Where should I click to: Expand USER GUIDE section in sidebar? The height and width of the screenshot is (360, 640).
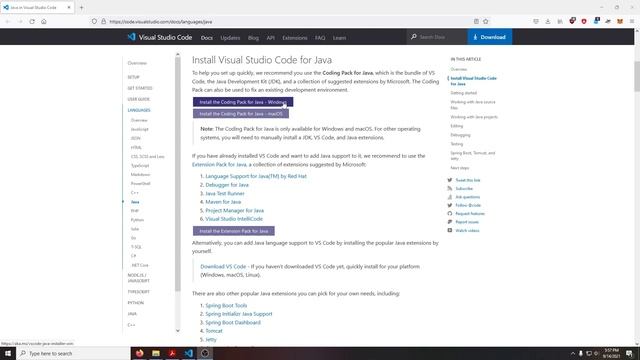[x=139, y=99]
